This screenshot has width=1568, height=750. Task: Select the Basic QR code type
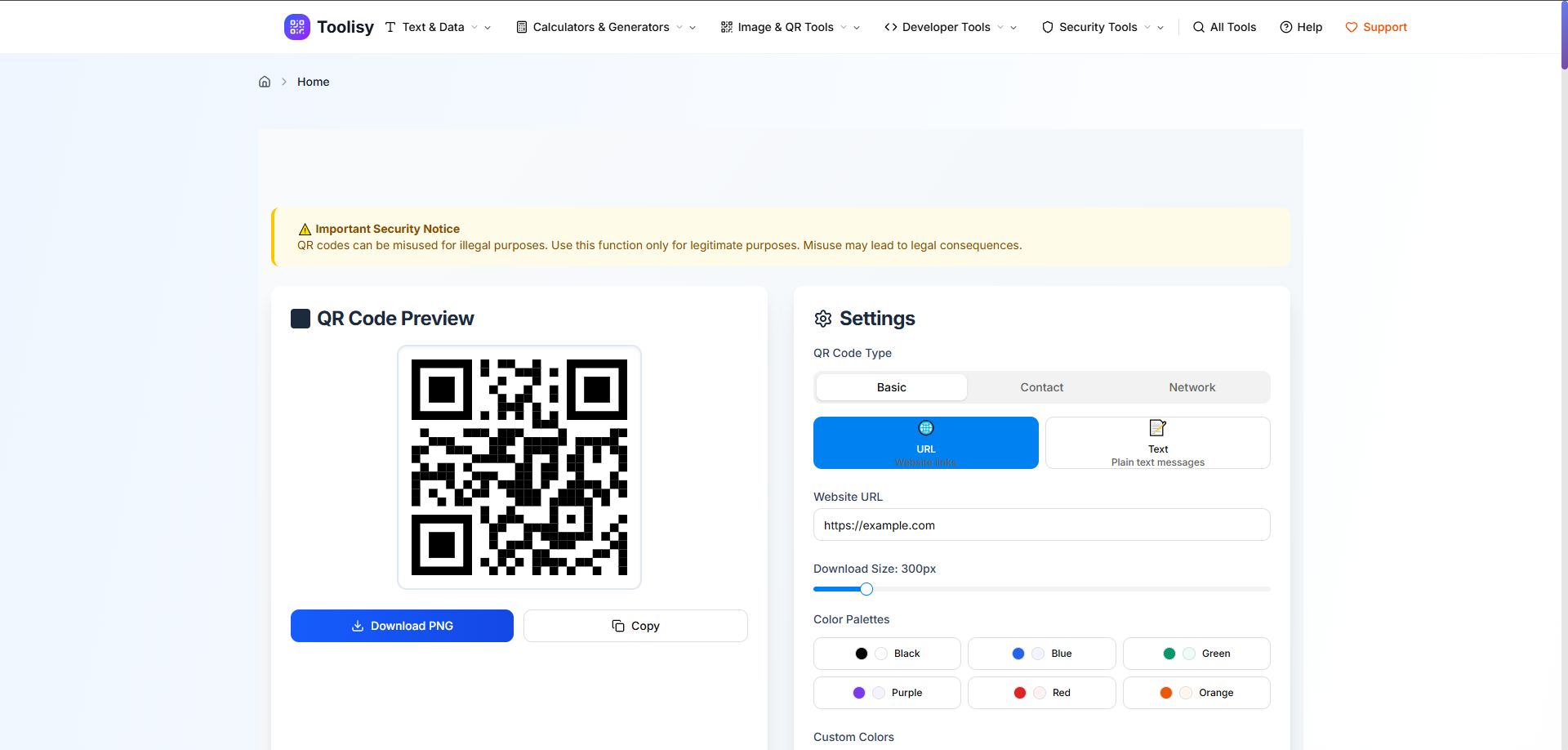(x=891, y=387)
